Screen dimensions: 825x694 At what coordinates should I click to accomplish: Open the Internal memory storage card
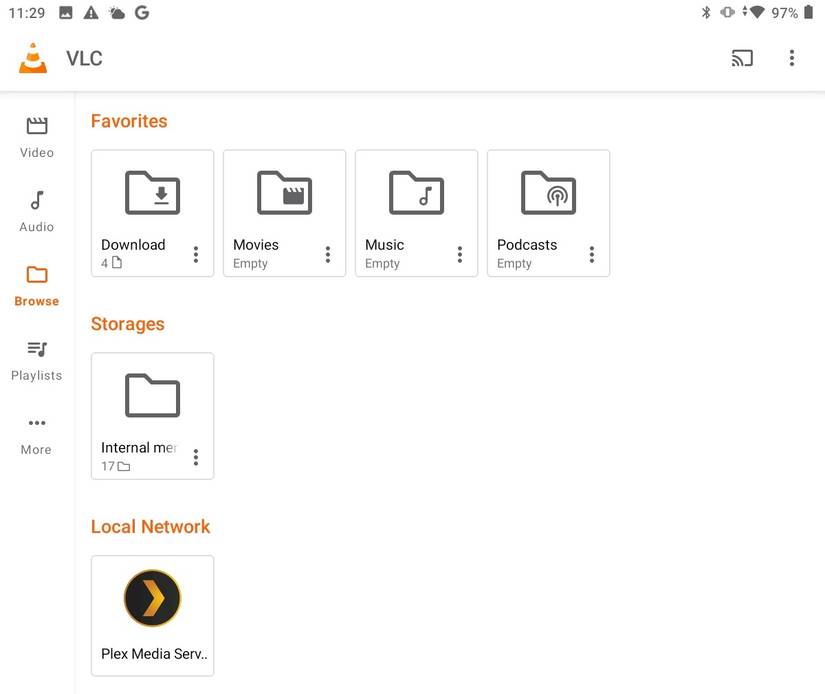click(x=152, y=396)
